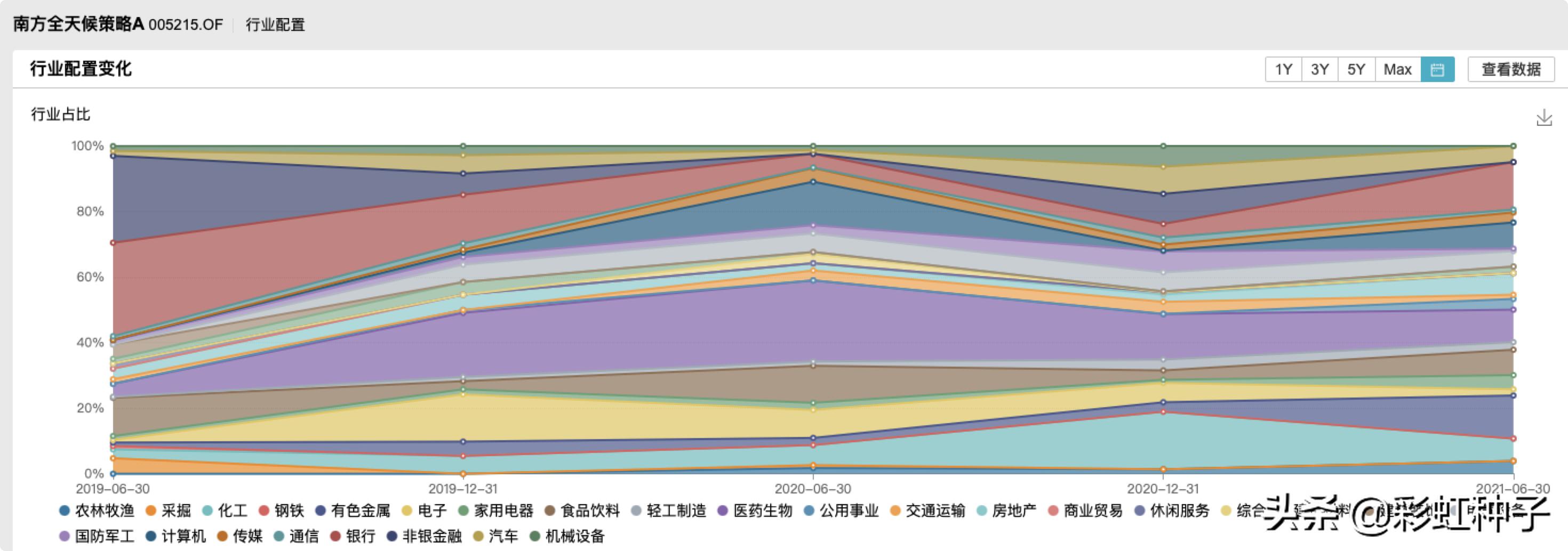Select the Max time range
Image resolution: width=1568 pixels, height=551 pixels.
[1397, 69]
